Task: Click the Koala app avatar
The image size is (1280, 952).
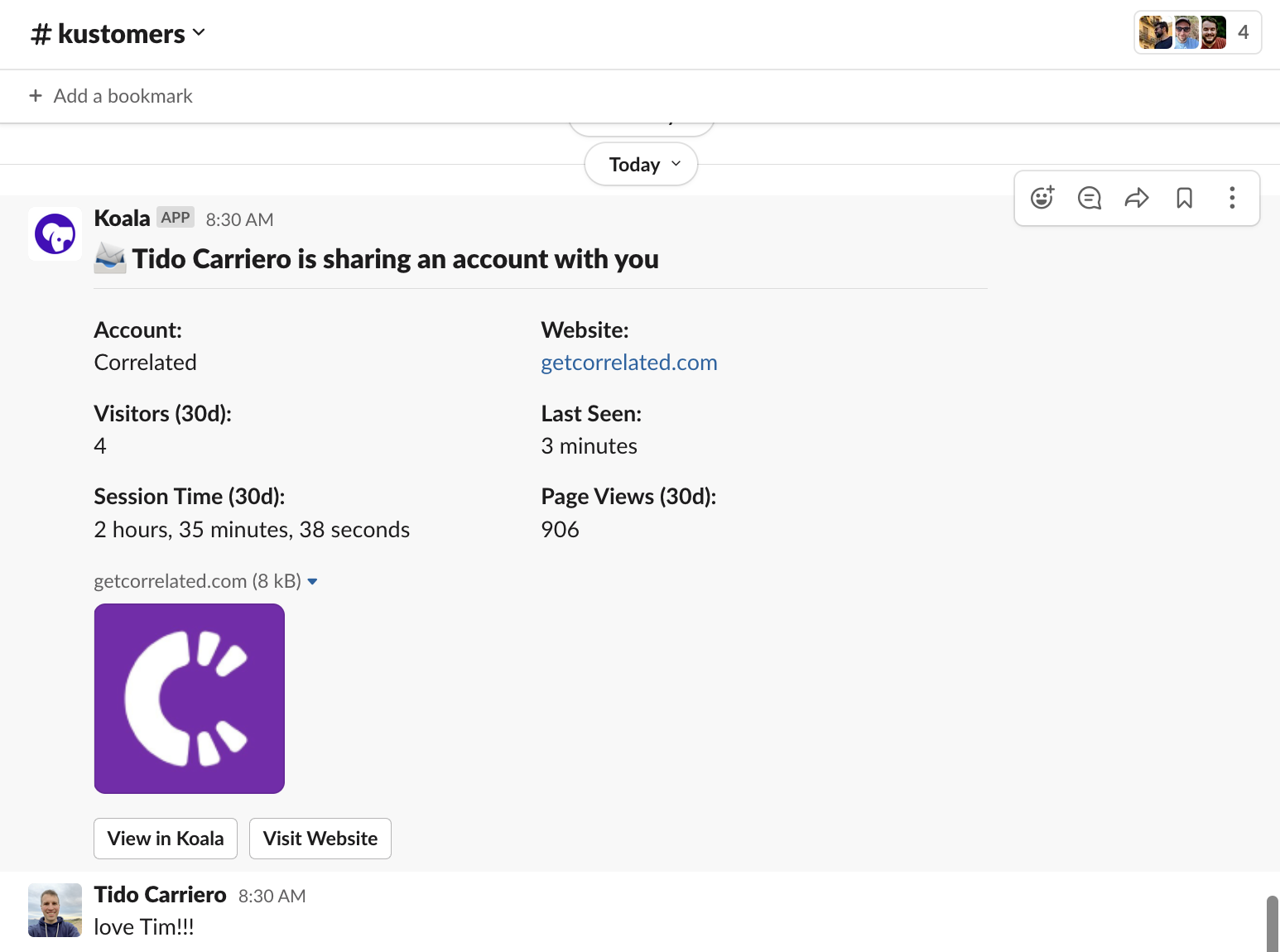Action: click(x=55, y=234)
